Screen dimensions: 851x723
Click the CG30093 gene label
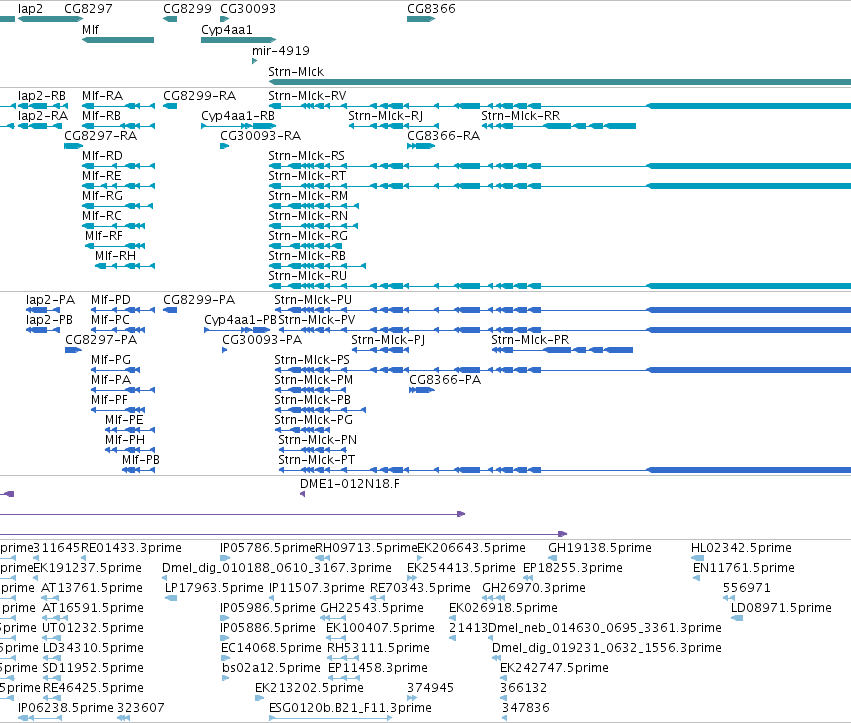coord(248,9)
